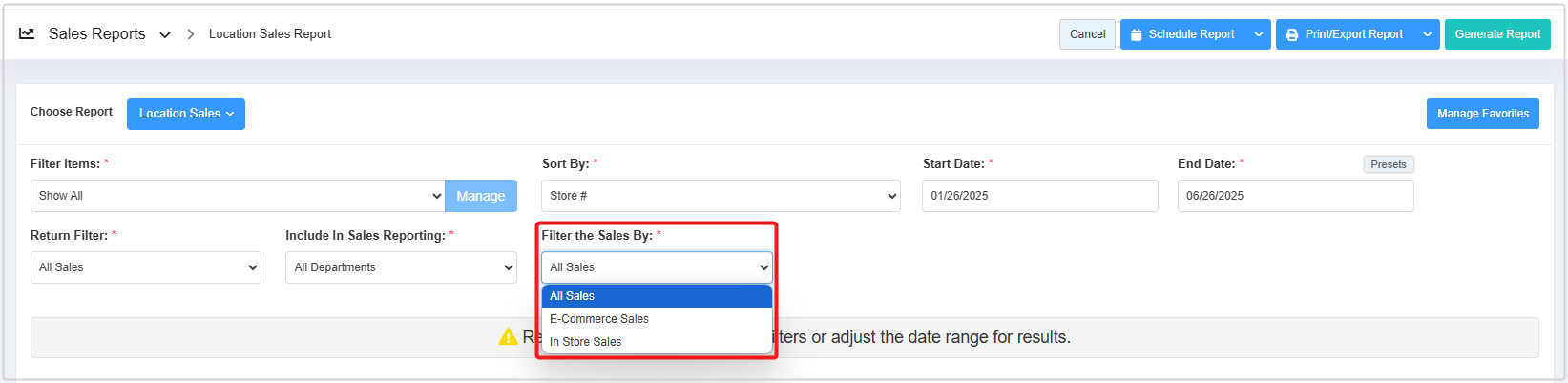
Task: Open the Return Filter dropdown
Action: [146, 267]
